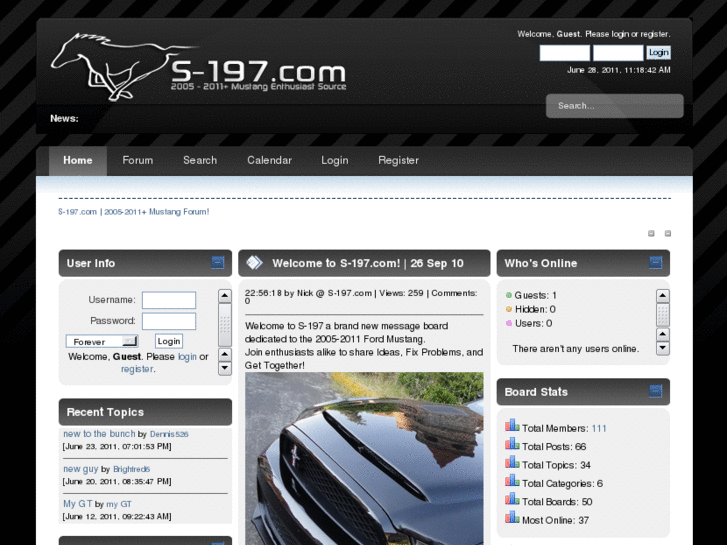Click the 'Most Online: 37' text

pyautogui.click(x=555, y=520)
